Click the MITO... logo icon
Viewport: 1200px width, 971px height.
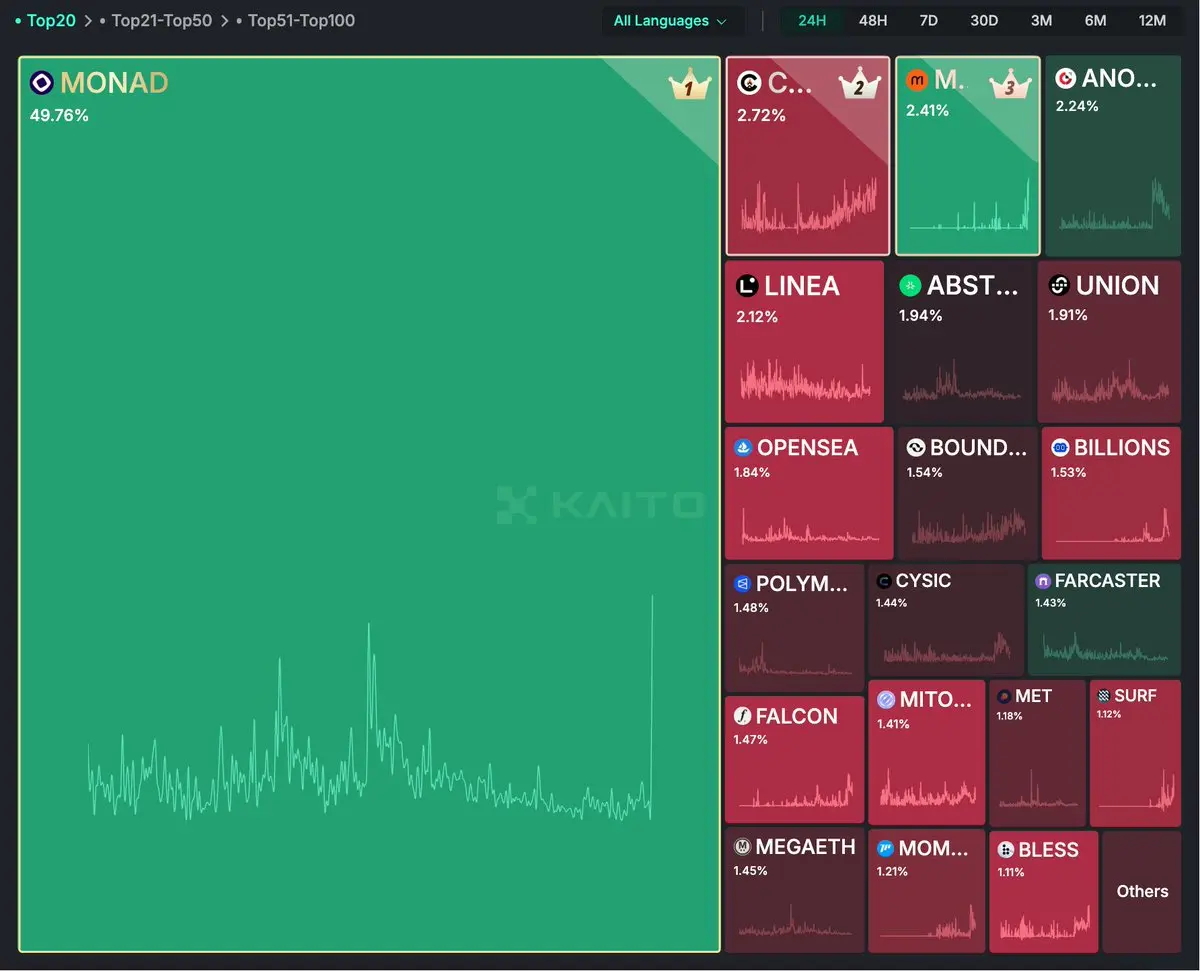pyautogui.click(x=885, y=700)
